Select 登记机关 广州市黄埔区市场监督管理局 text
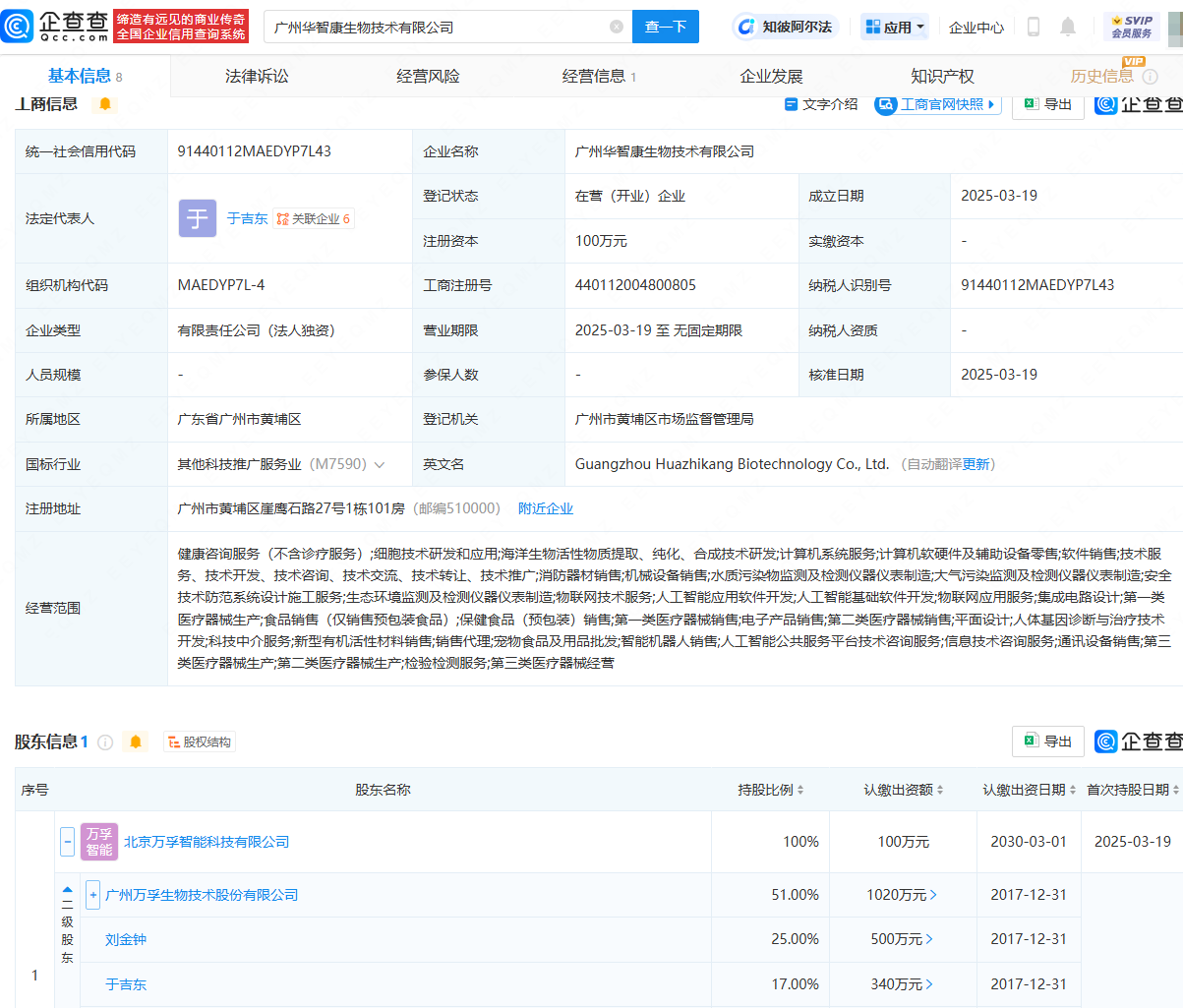 665,419
